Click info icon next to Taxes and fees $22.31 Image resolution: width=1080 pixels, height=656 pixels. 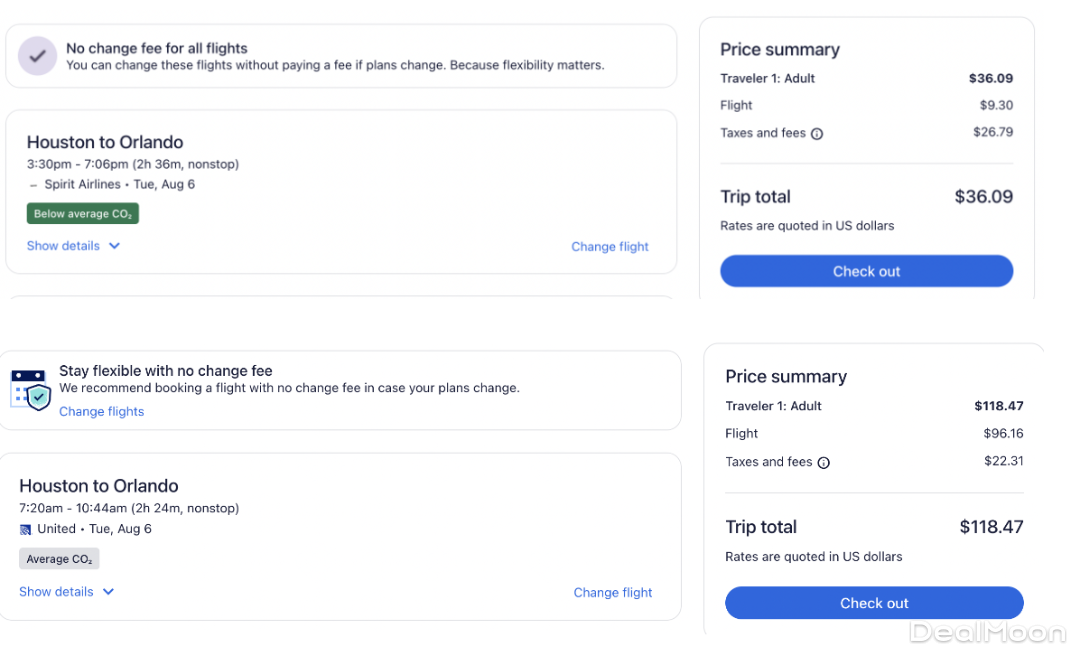(824, 463)
